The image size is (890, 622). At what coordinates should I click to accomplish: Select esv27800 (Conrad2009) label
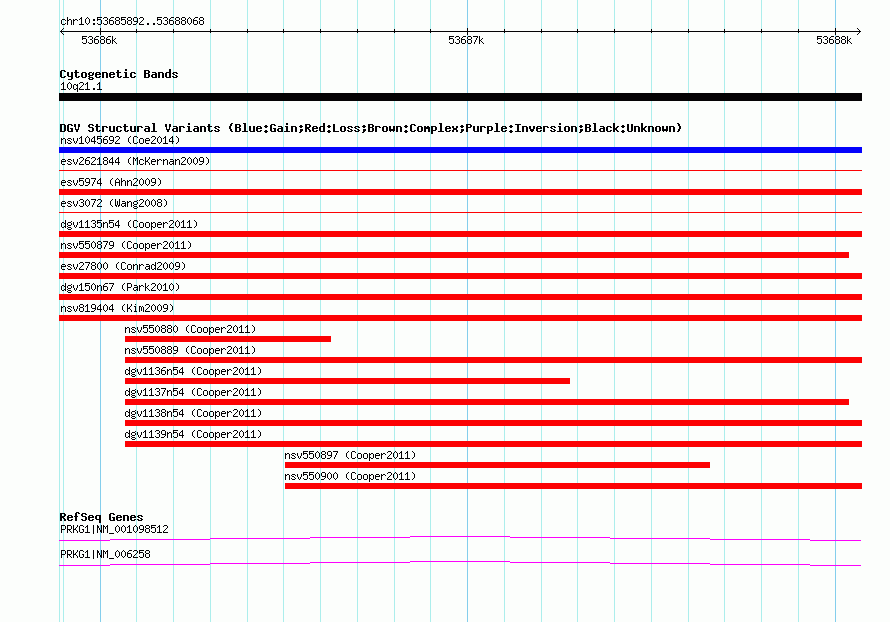coord(123,266)
